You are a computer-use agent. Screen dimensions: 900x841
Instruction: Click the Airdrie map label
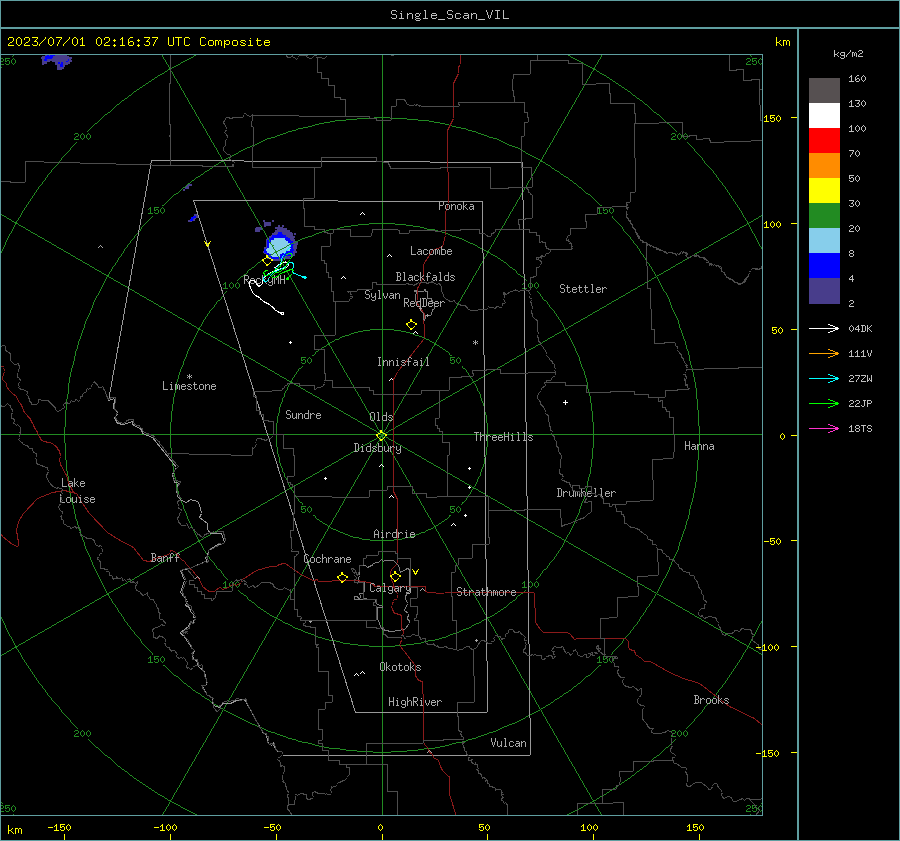(x=394, y=534)
